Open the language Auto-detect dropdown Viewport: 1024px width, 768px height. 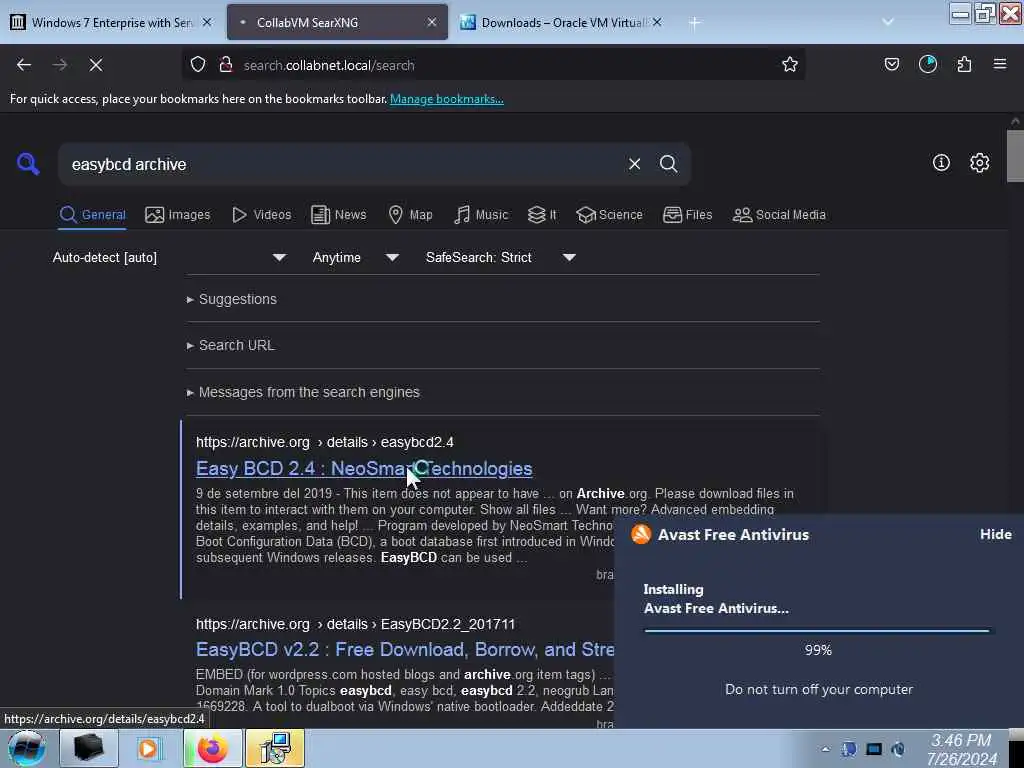pyautogui.click(x=170, y=257)
